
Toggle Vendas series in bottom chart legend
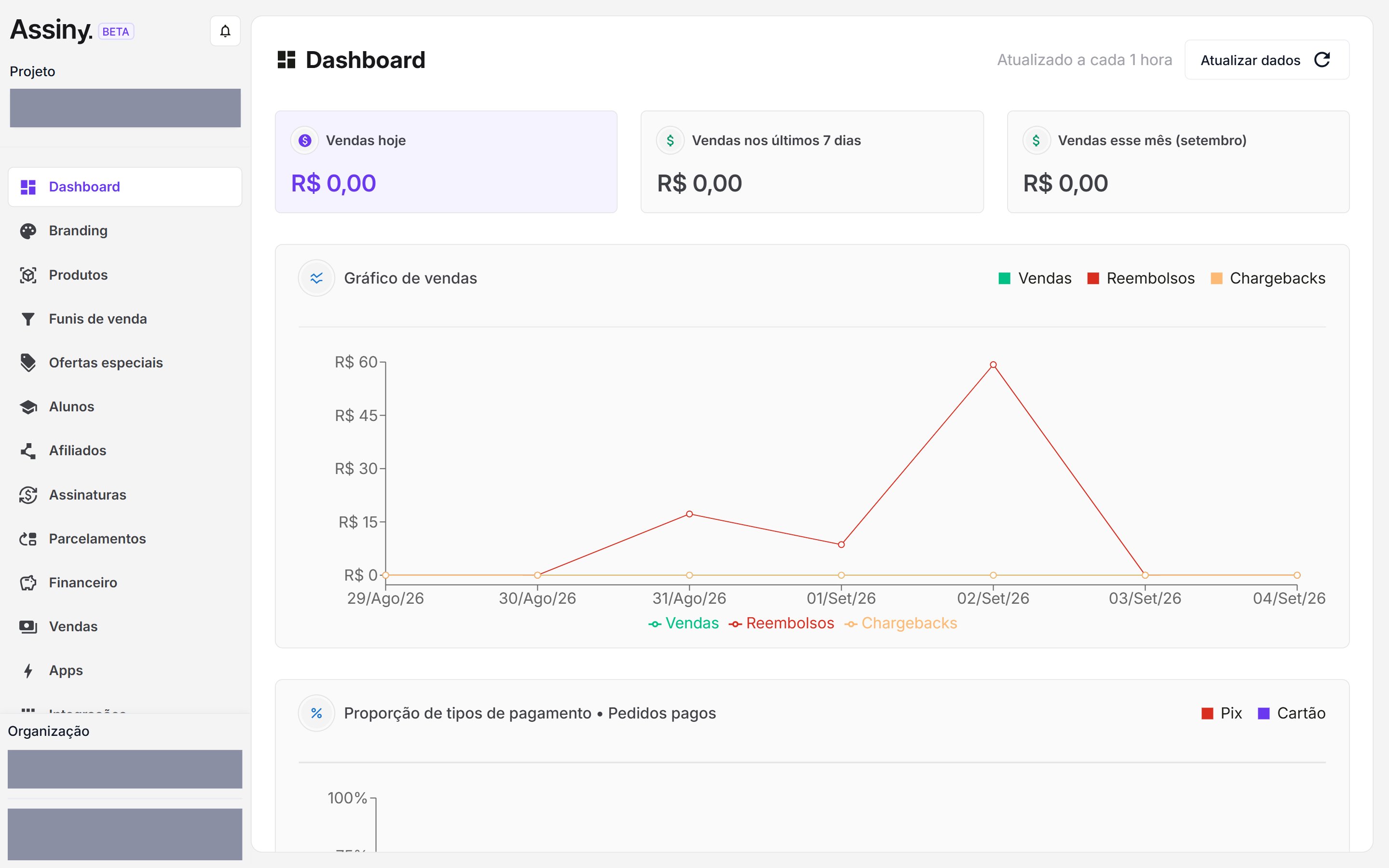coord(683,624)
